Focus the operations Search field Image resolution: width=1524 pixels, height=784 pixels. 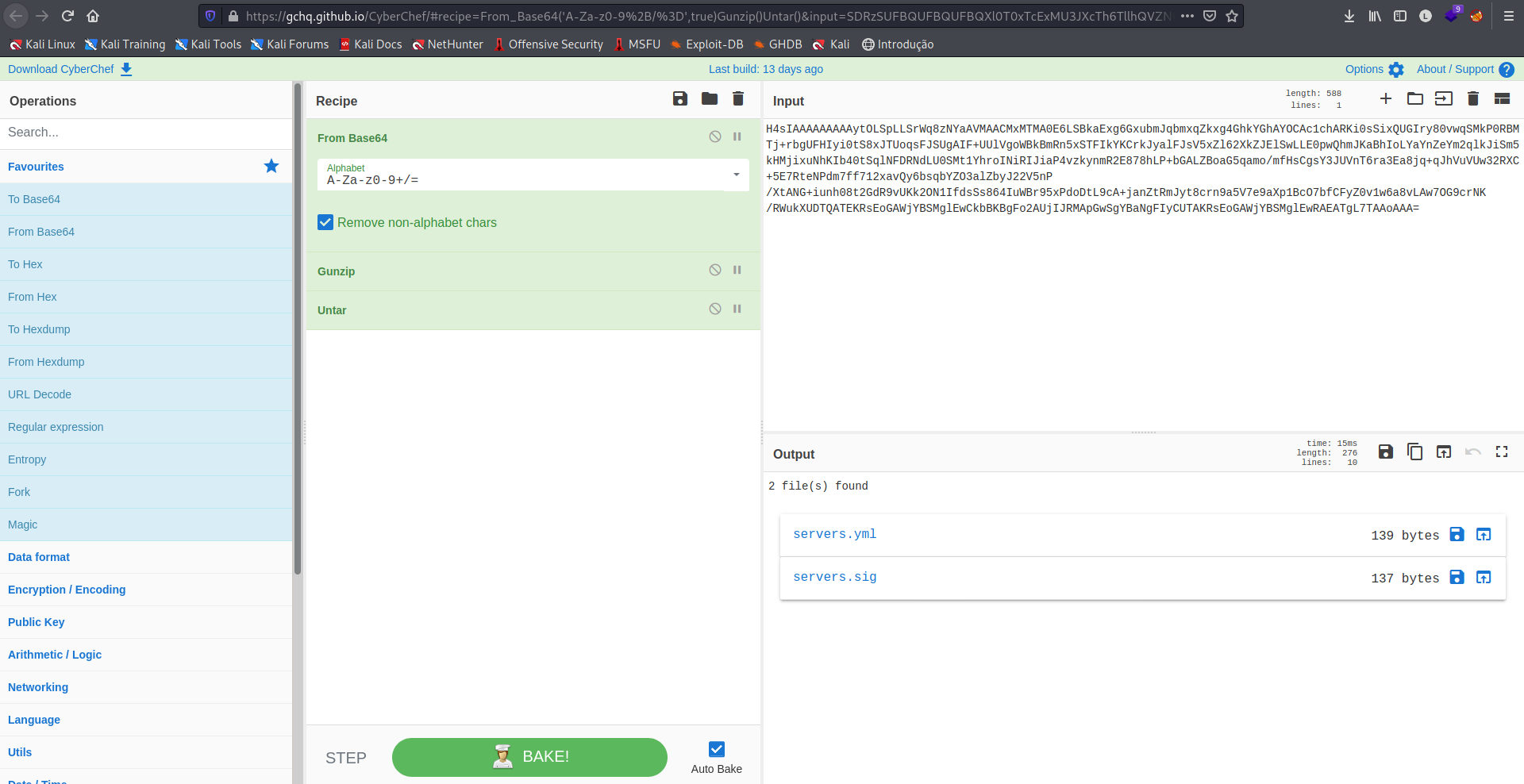coord(146,133)
